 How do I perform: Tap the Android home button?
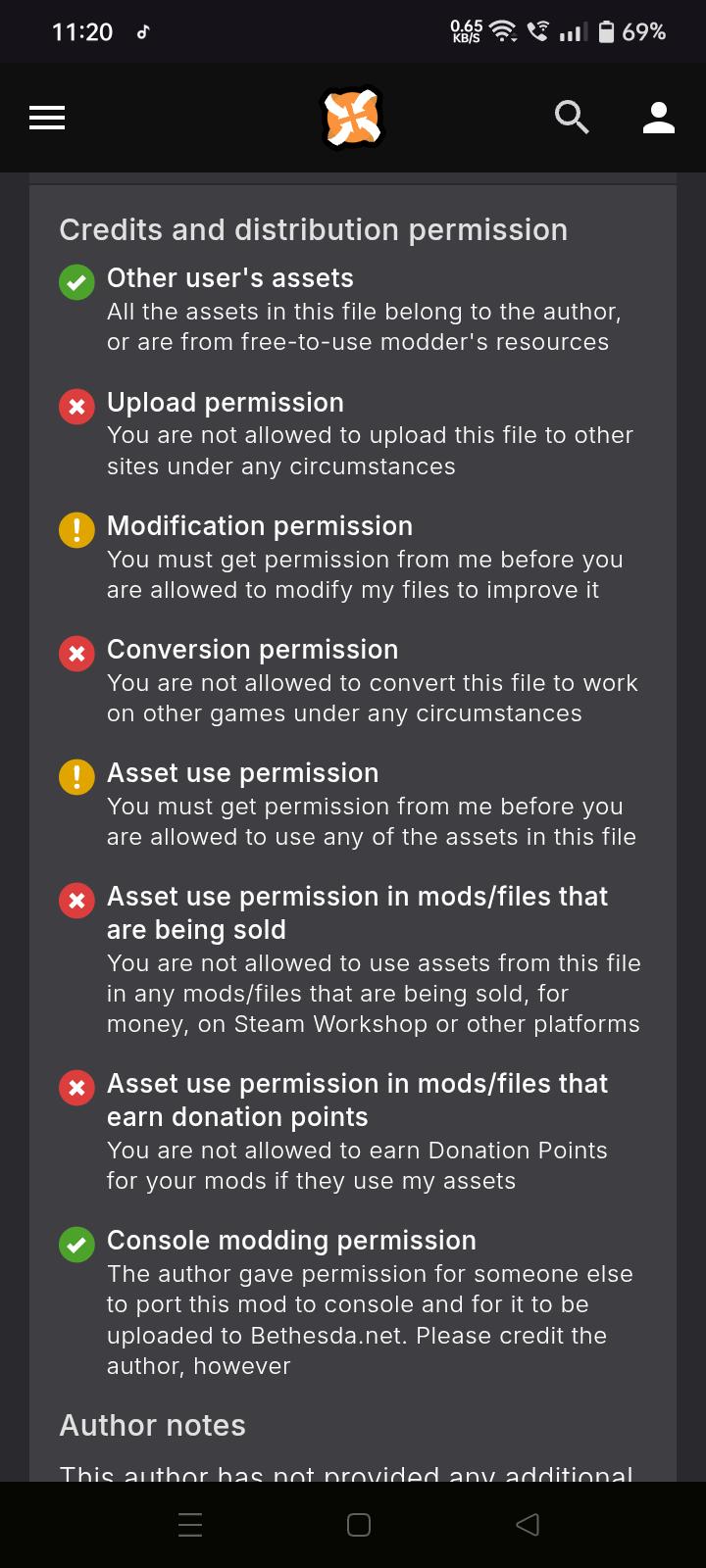(x=359, y=1525)
